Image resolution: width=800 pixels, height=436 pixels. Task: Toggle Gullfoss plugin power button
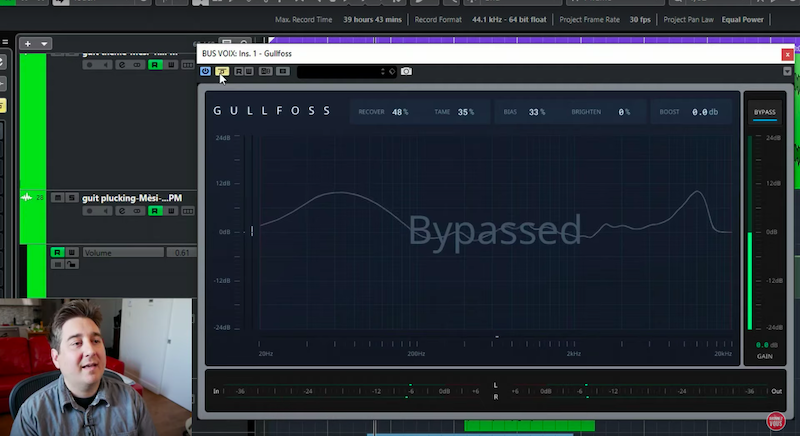click(x=205, y=71)
